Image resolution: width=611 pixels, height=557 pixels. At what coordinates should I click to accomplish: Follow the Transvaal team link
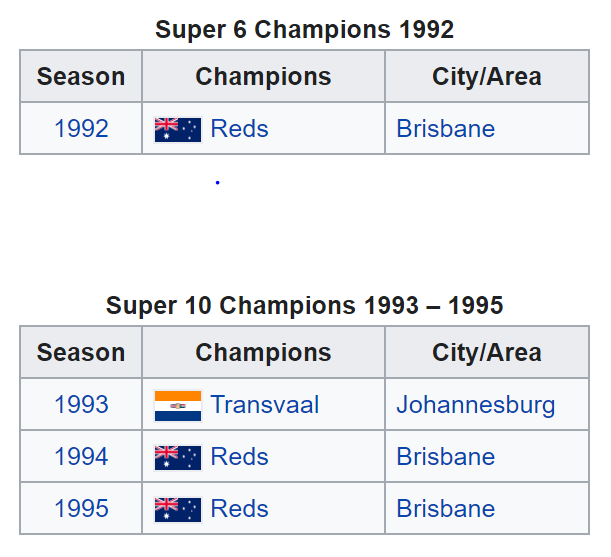265,404
